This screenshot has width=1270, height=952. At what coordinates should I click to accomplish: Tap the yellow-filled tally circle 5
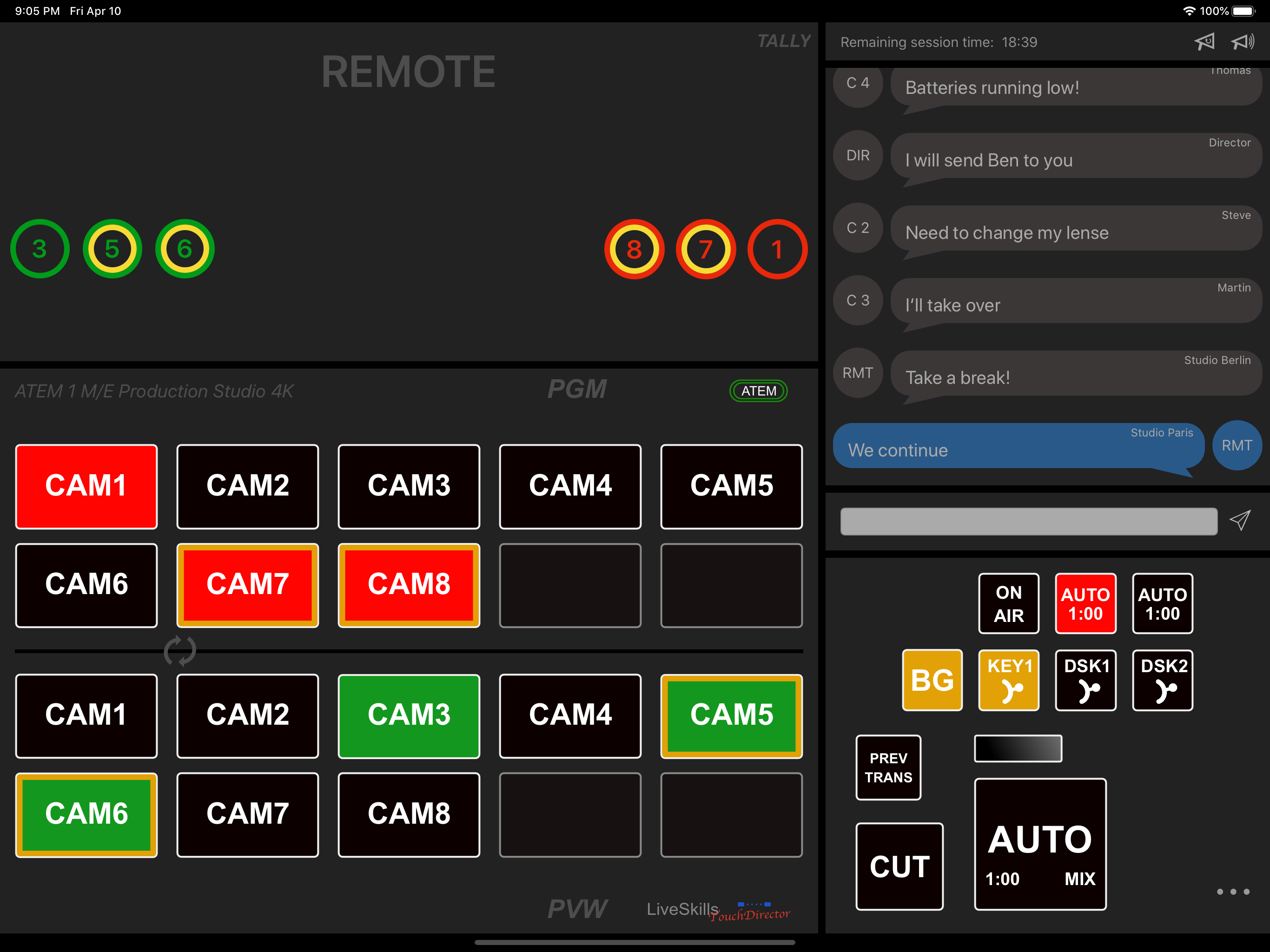(x=112, y=249)
